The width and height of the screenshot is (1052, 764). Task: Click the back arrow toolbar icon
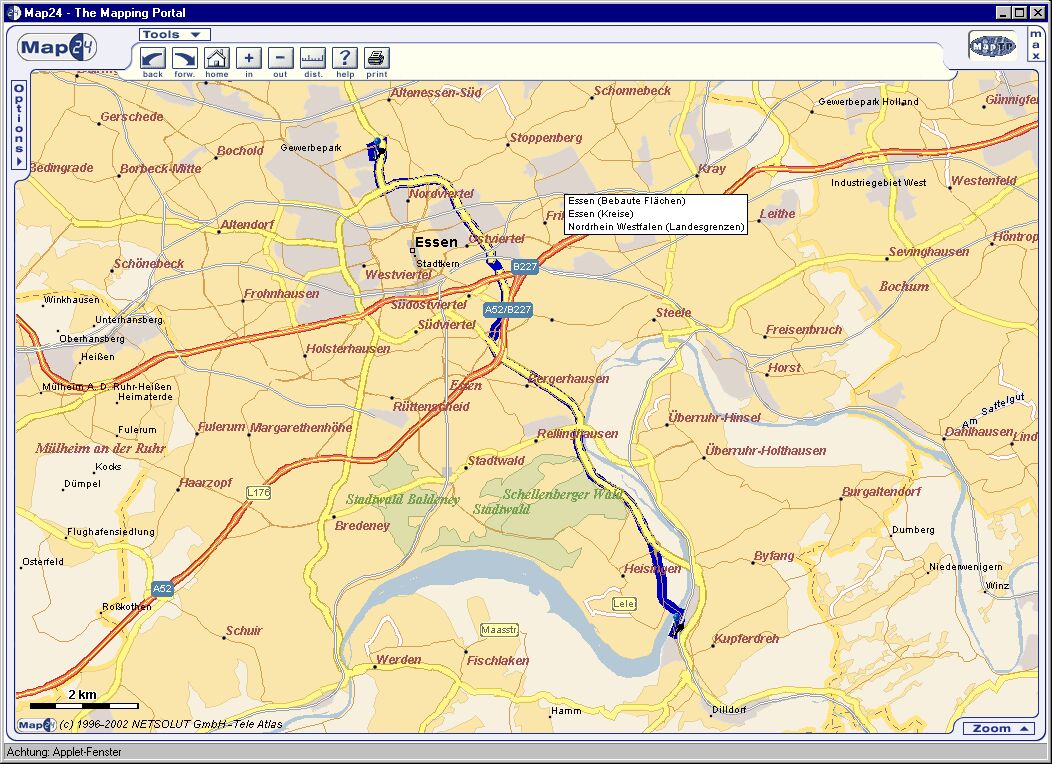tap(152, 58)
